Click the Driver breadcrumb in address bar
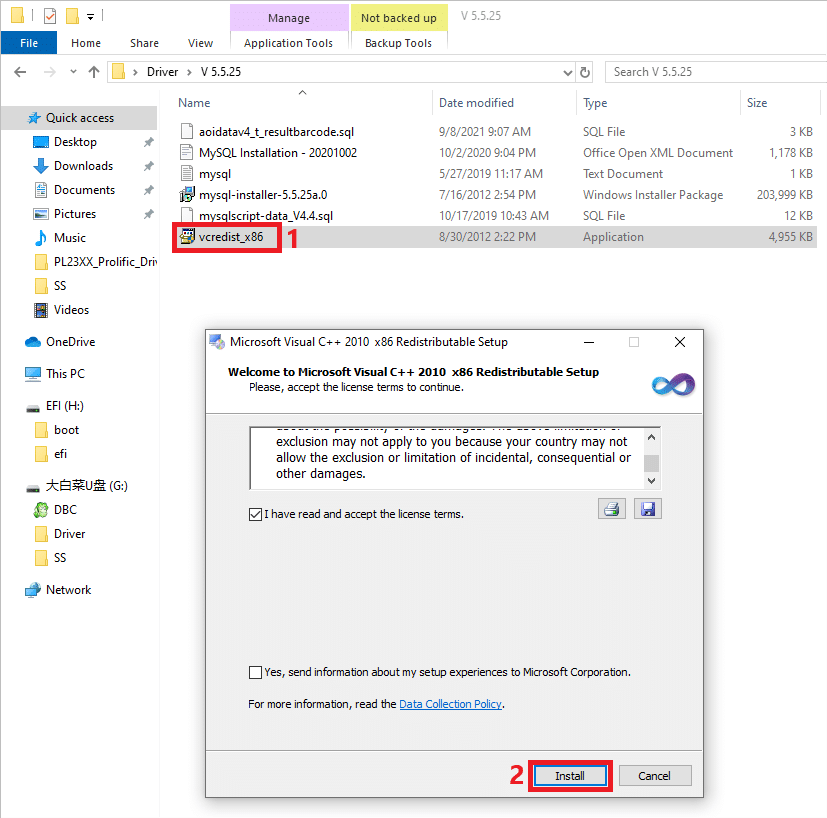The width and height of the screenshot is (827, 818). [x=162, y=72]
